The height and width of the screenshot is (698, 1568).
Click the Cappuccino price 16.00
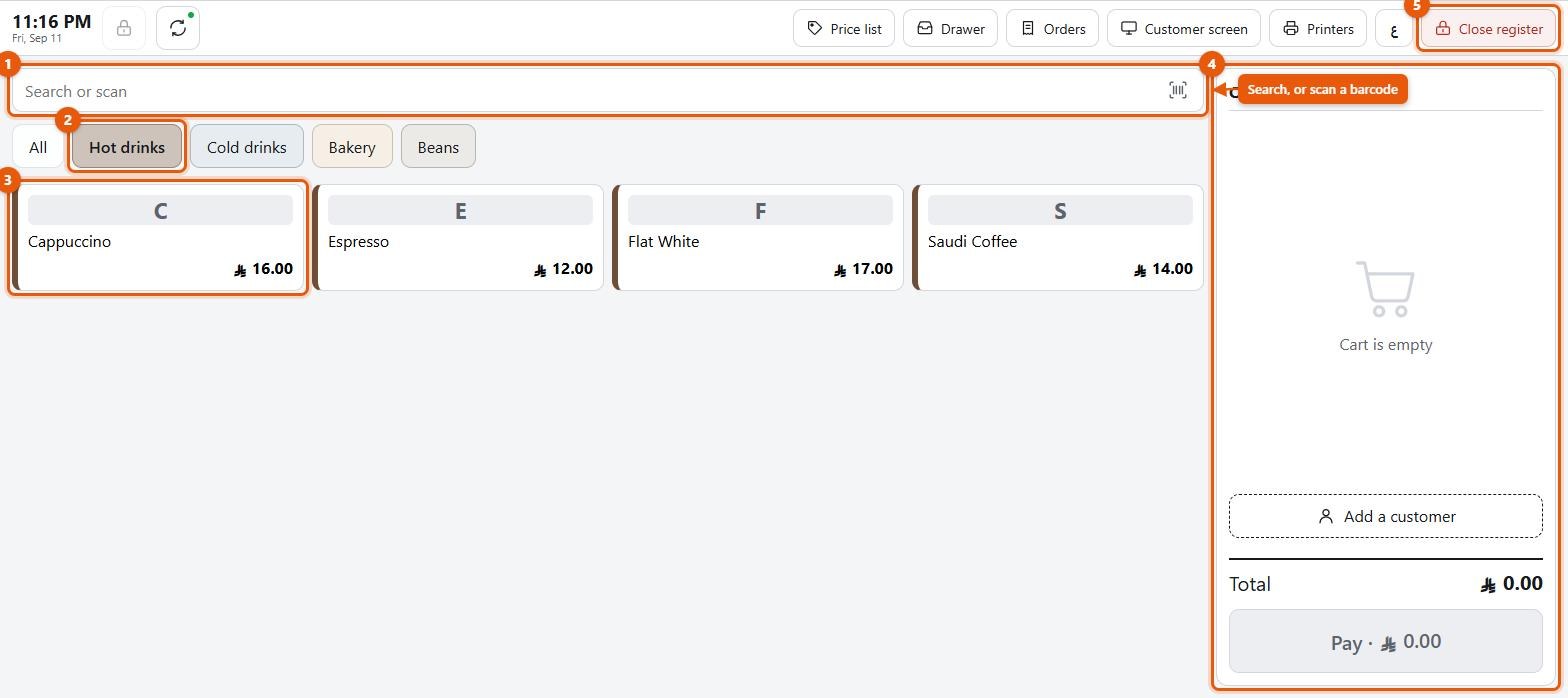tap(263, 269)
